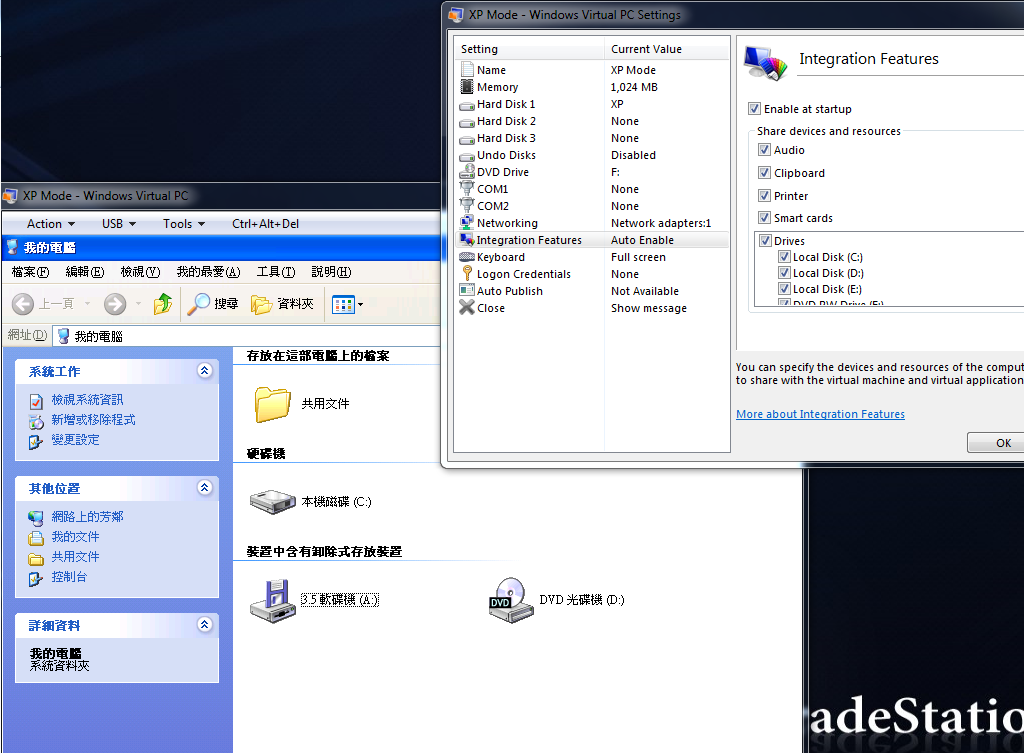Open the Tools (T) menu in My Computer
The height and width of the screenshot is (753, 1024).
click(x=276, y=272)
